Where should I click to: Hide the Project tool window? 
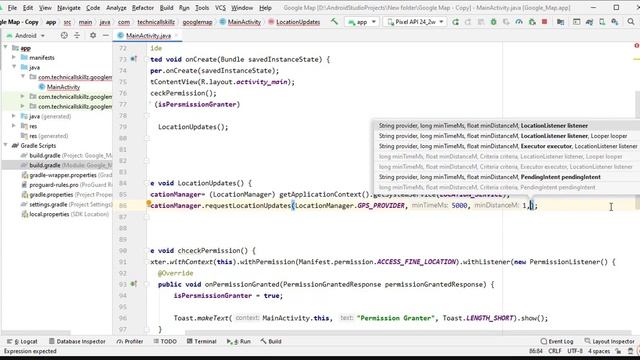pos(106,36)
